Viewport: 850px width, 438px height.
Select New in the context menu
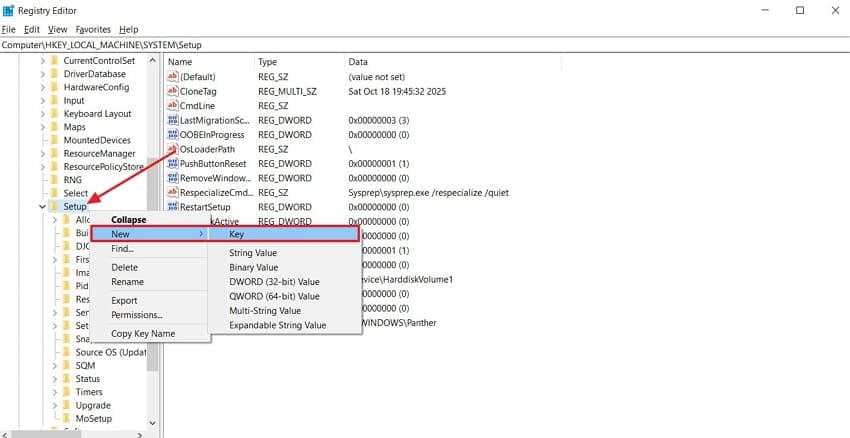[x=150, y=234]
